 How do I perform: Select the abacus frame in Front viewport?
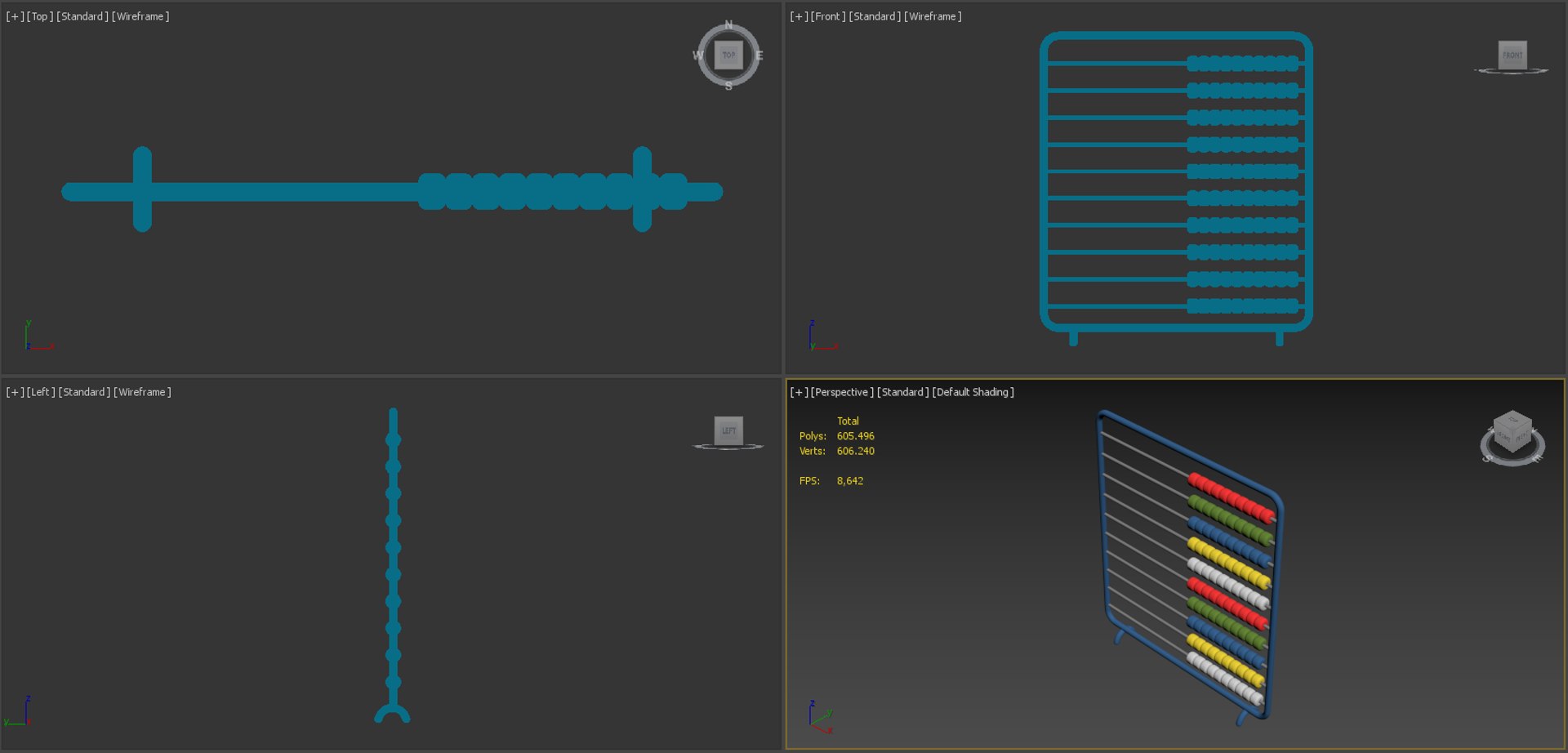tap(1176, 36)
